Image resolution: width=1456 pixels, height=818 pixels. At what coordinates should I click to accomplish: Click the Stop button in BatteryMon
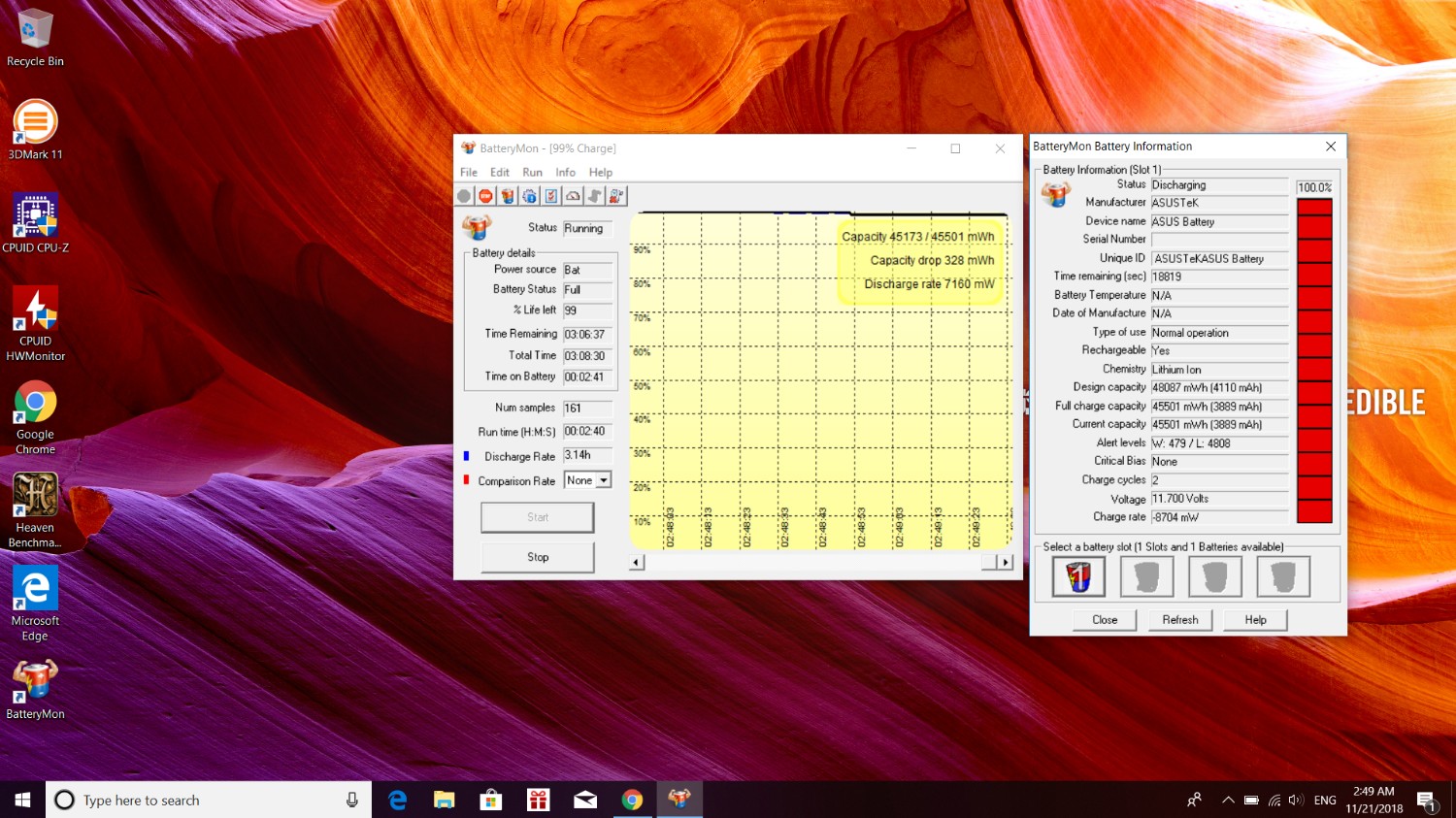pyautogui.click(x=538, y=557)
